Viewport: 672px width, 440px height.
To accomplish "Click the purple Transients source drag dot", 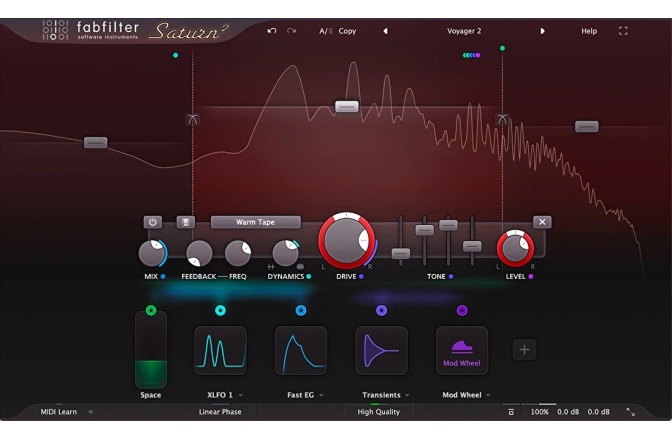I will (x=381, y=310).
